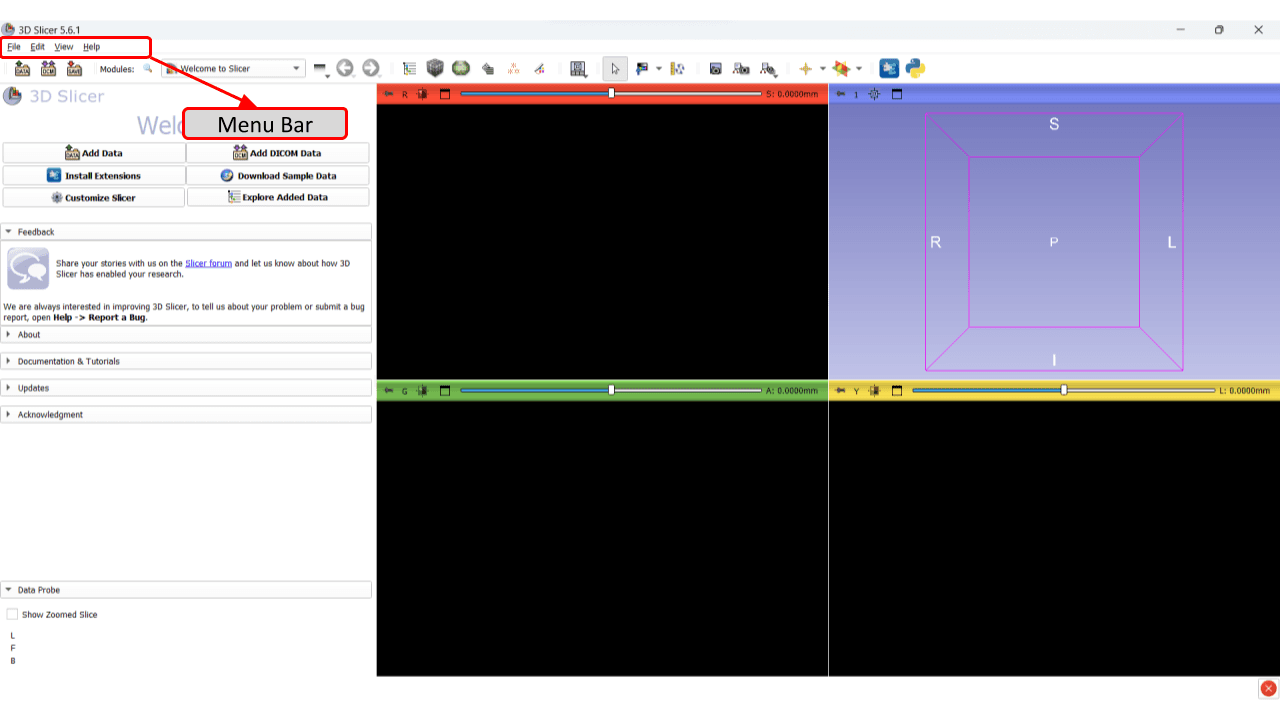The width and height of the screenshot is (1280, 720).
Task: Expand the Documentation & Tutorials section
Action: 186,361
